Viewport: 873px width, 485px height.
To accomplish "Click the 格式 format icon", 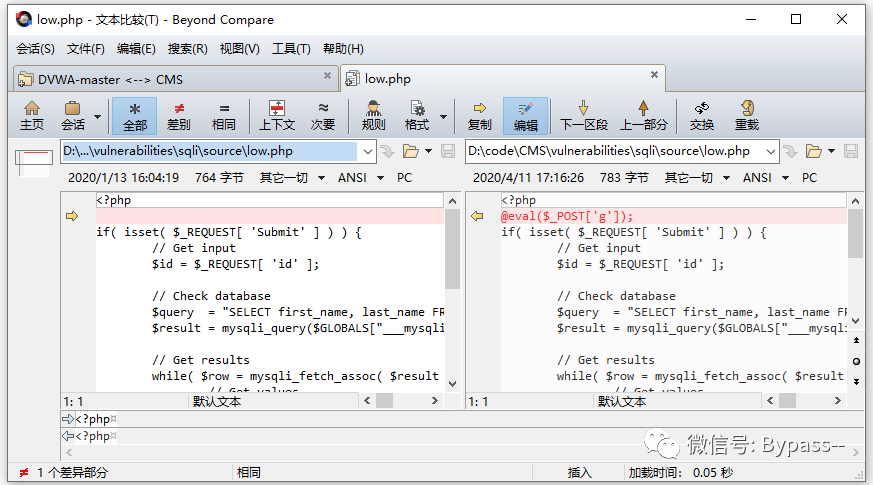I will (417, 116).
